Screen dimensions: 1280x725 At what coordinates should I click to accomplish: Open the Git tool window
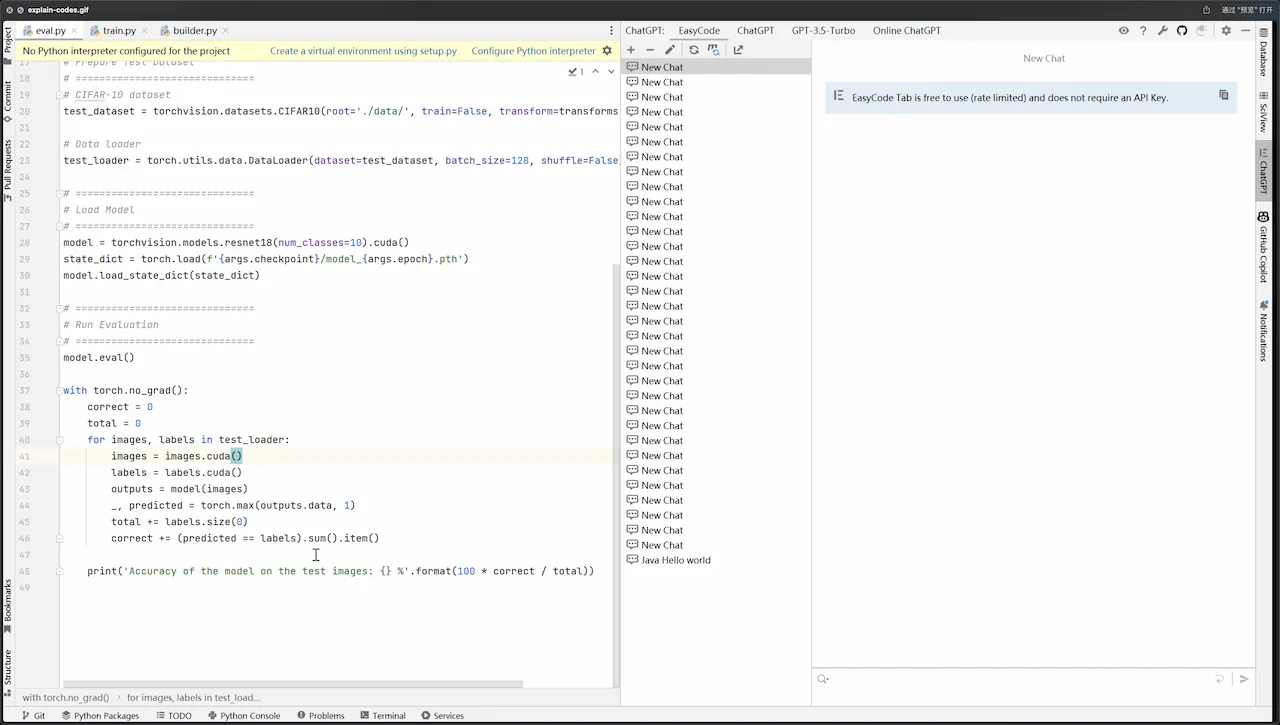click(33, 716)
